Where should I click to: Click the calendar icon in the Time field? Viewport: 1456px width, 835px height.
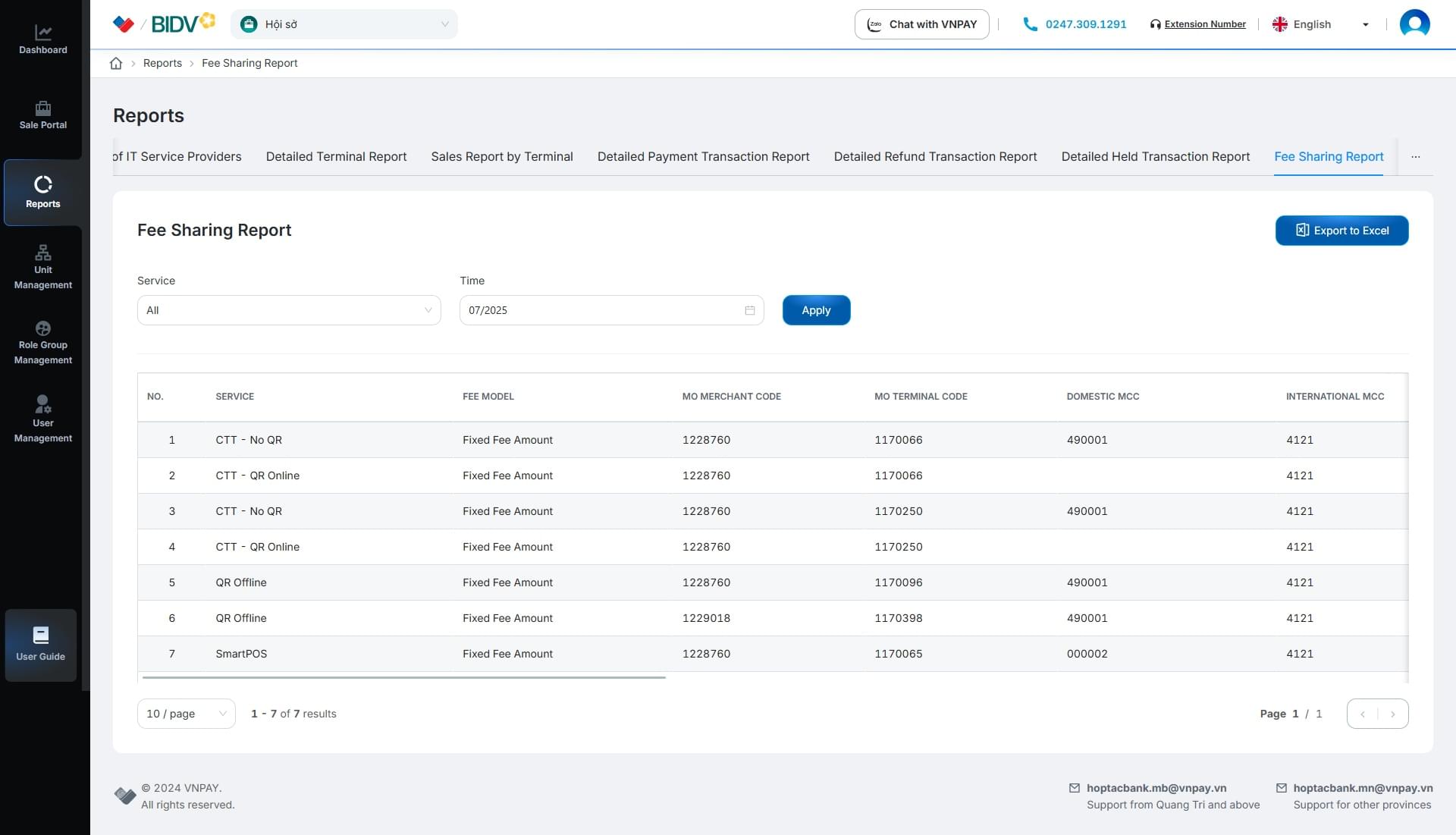click(x=749, y=310)
